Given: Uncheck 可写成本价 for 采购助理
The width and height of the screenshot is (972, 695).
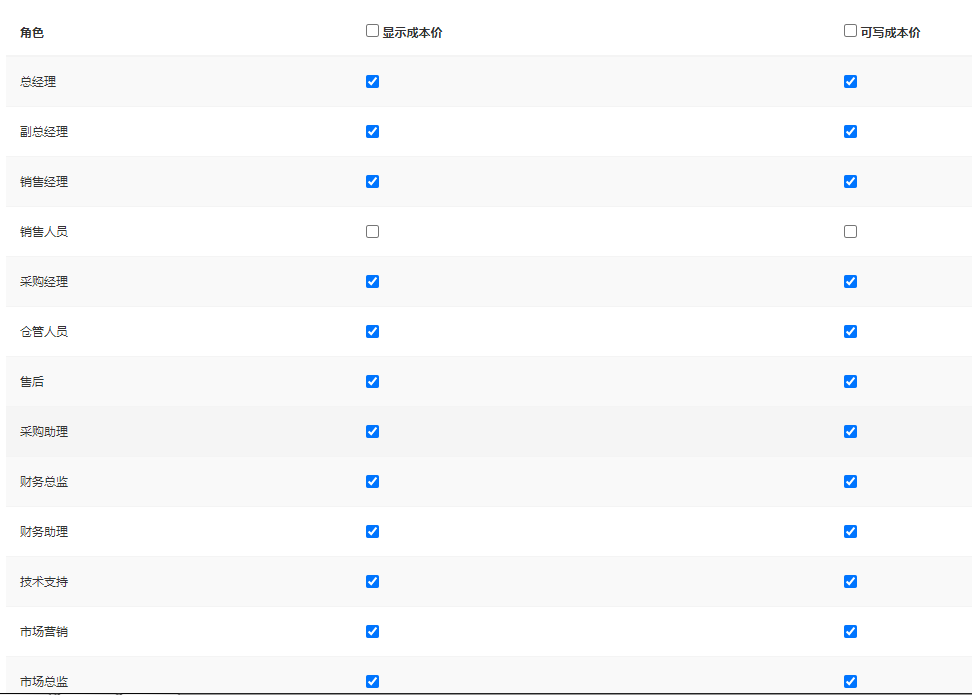Looking at the screenshot, I should (850, 431).
